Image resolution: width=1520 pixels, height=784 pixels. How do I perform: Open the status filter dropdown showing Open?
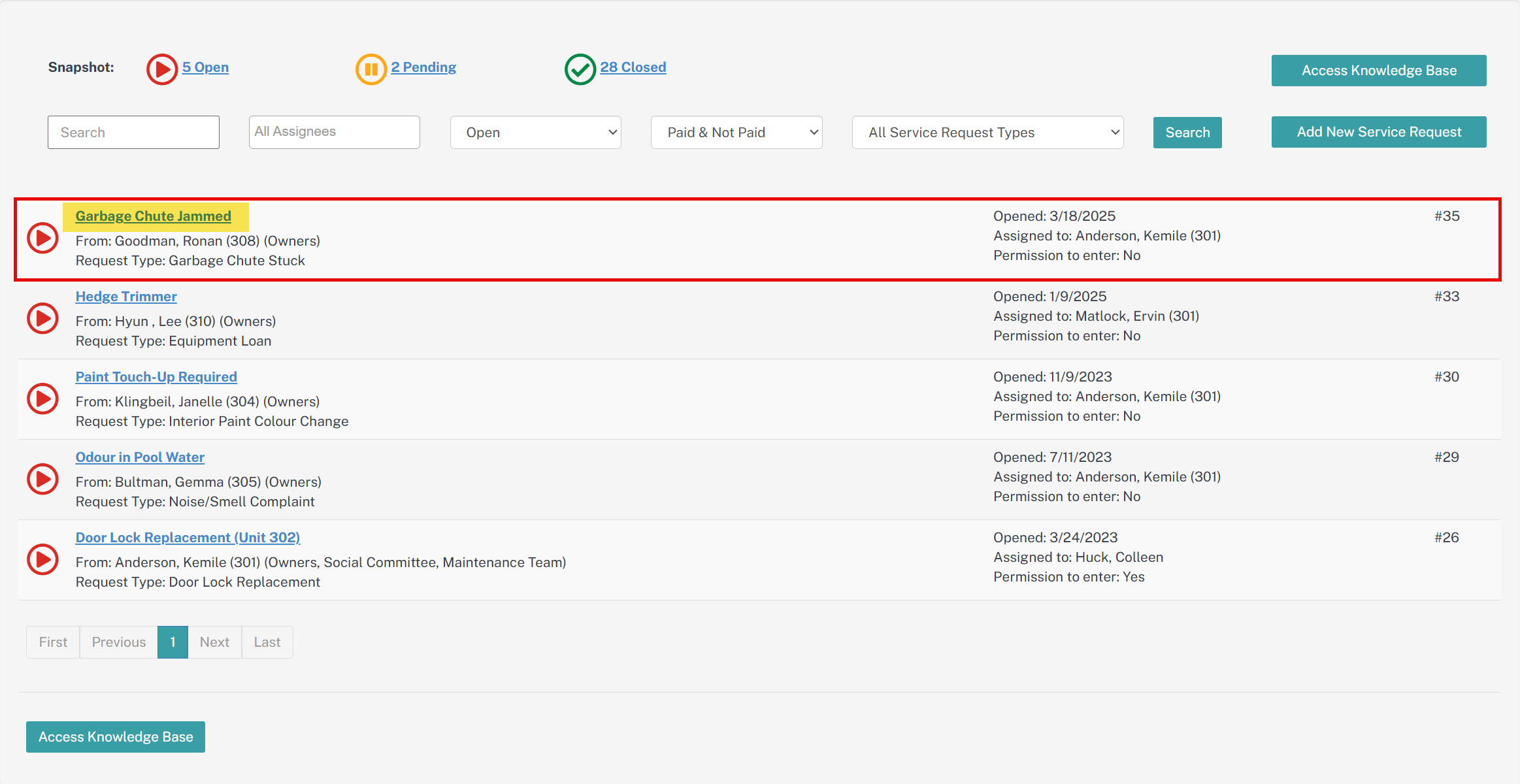tap(535, 133)
